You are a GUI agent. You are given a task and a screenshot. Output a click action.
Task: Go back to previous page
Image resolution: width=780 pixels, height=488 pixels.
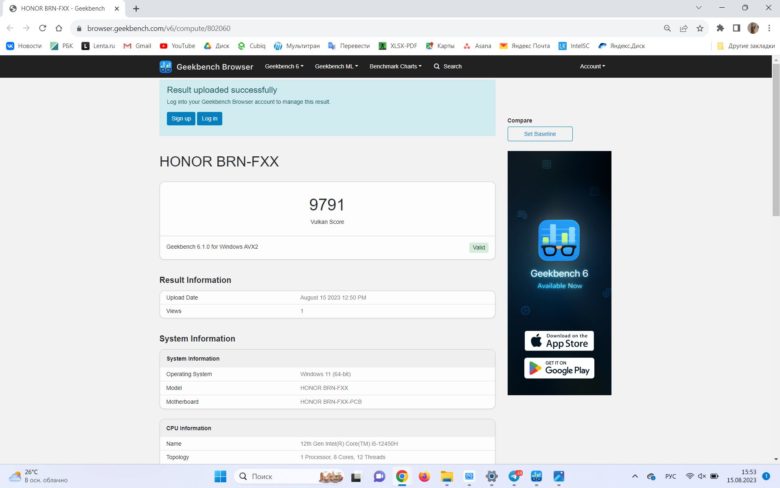[10, 28]
